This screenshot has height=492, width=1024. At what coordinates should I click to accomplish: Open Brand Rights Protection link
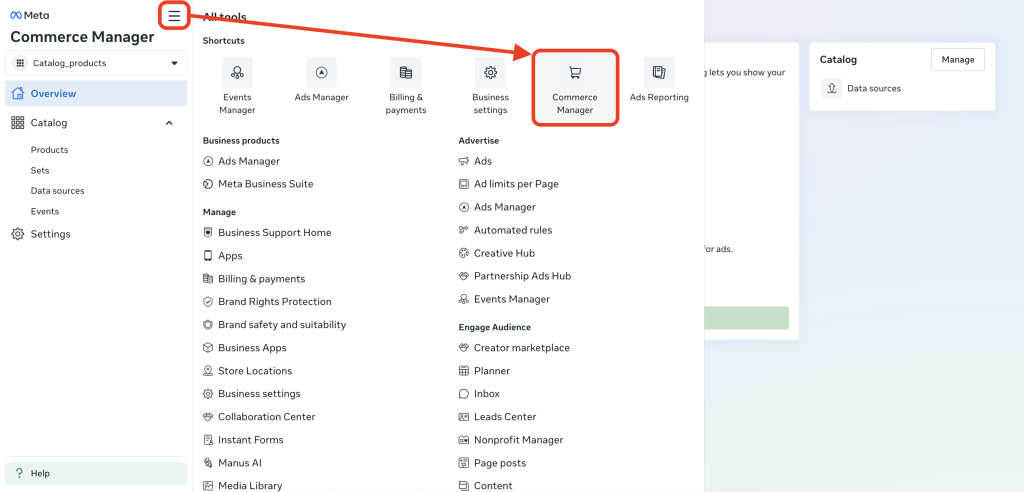(274, 302)
